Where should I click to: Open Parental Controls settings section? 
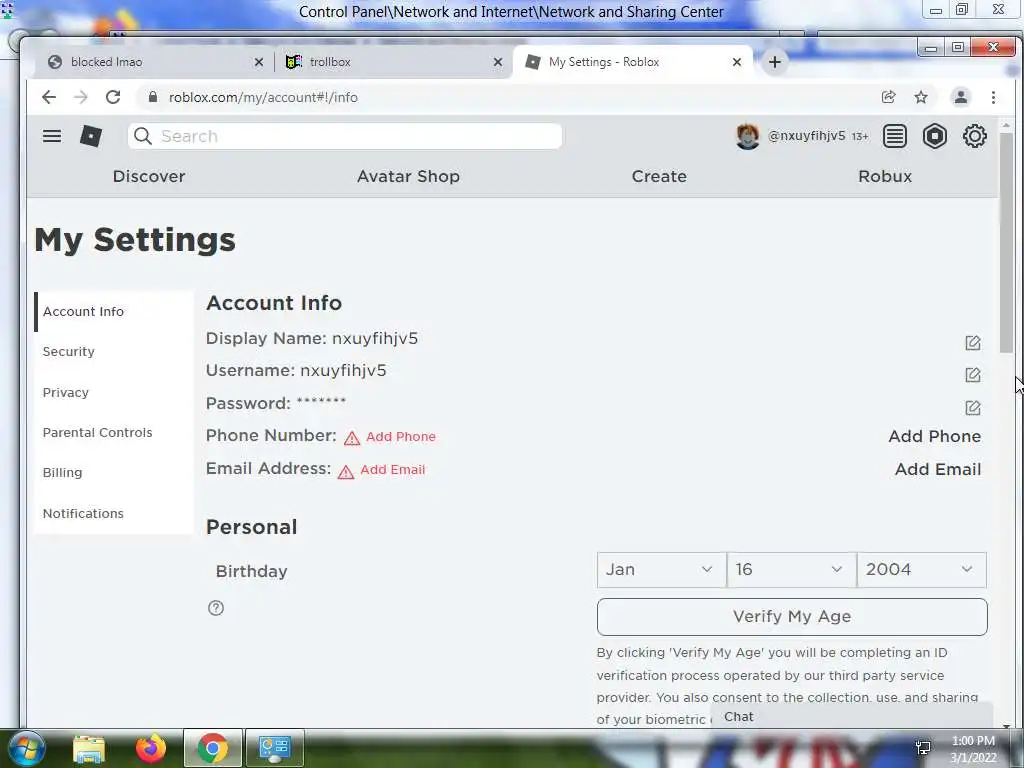coord(114,432)
